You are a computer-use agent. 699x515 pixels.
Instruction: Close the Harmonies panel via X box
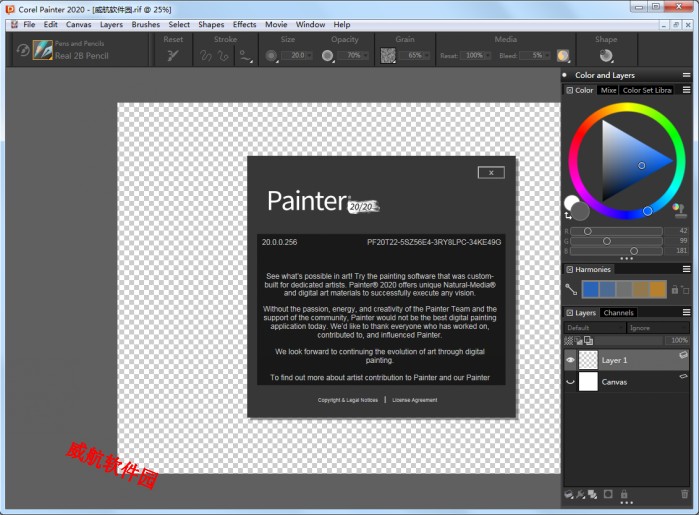pyautogui.click(x=570, y=269)
